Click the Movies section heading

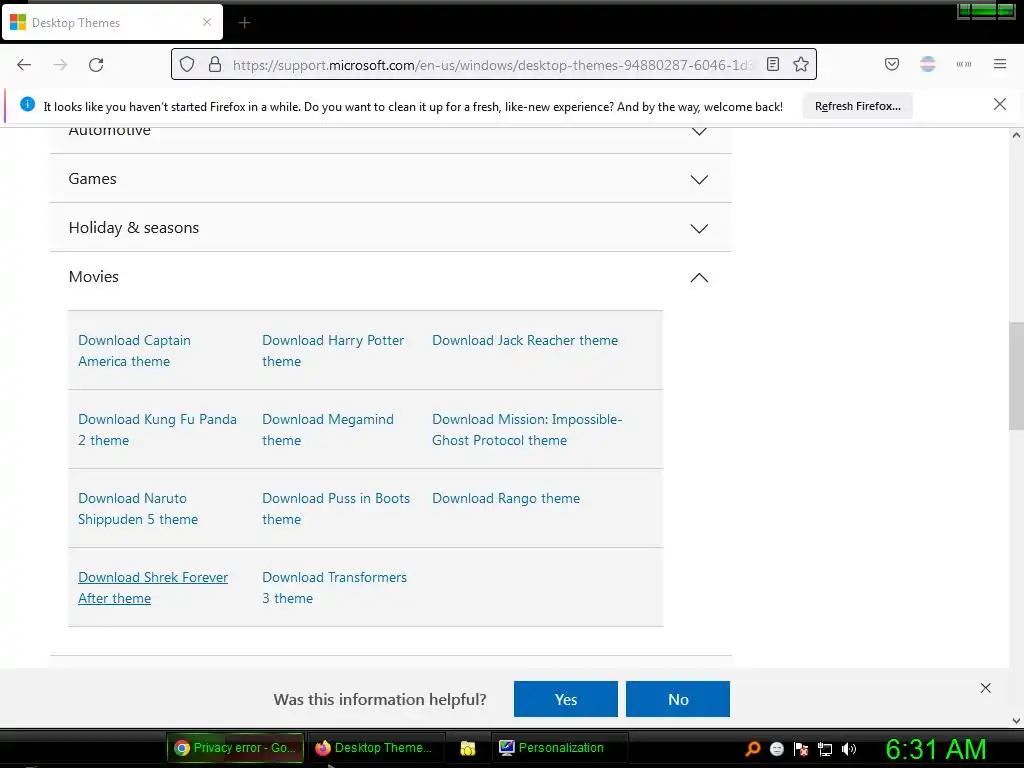[x=93, y=277]
